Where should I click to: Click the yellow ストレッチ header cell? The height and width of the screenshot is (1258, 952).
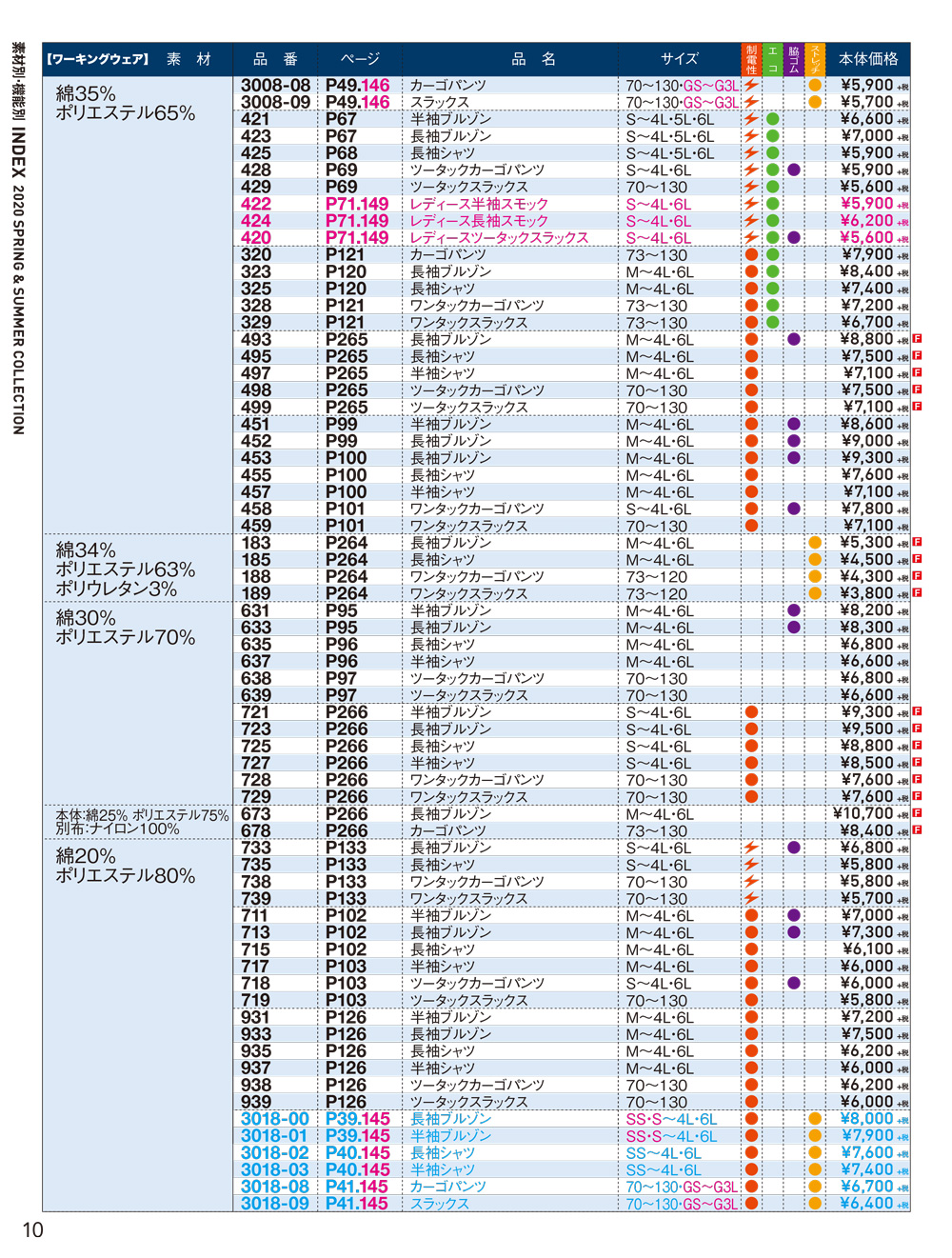pyautogui.click(x=815, y=59)
